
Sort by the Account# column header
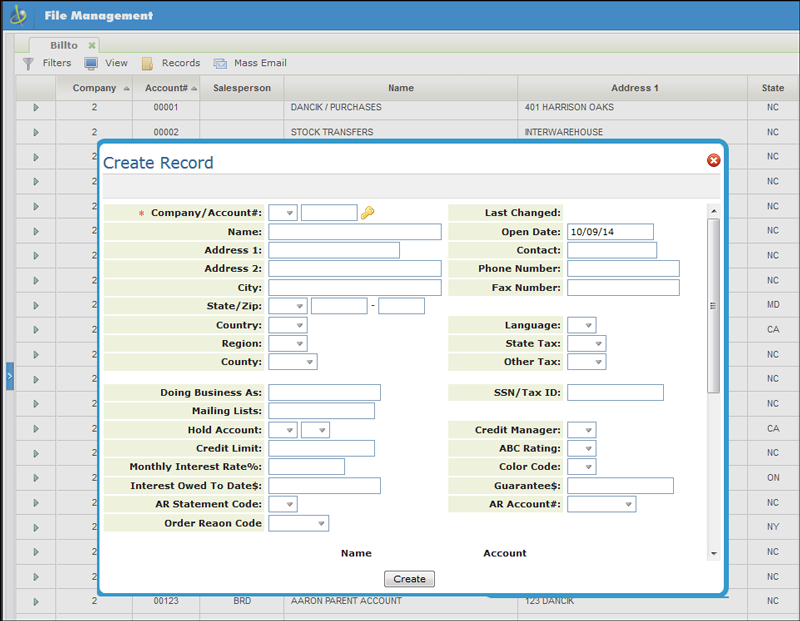[166, 88]
